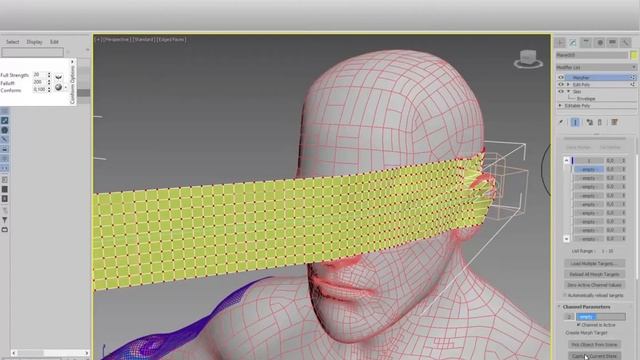Click the yellow object color swatch
Image resolution: width=640 pixels, height=360 pixels.
click(x=633, y=55)
